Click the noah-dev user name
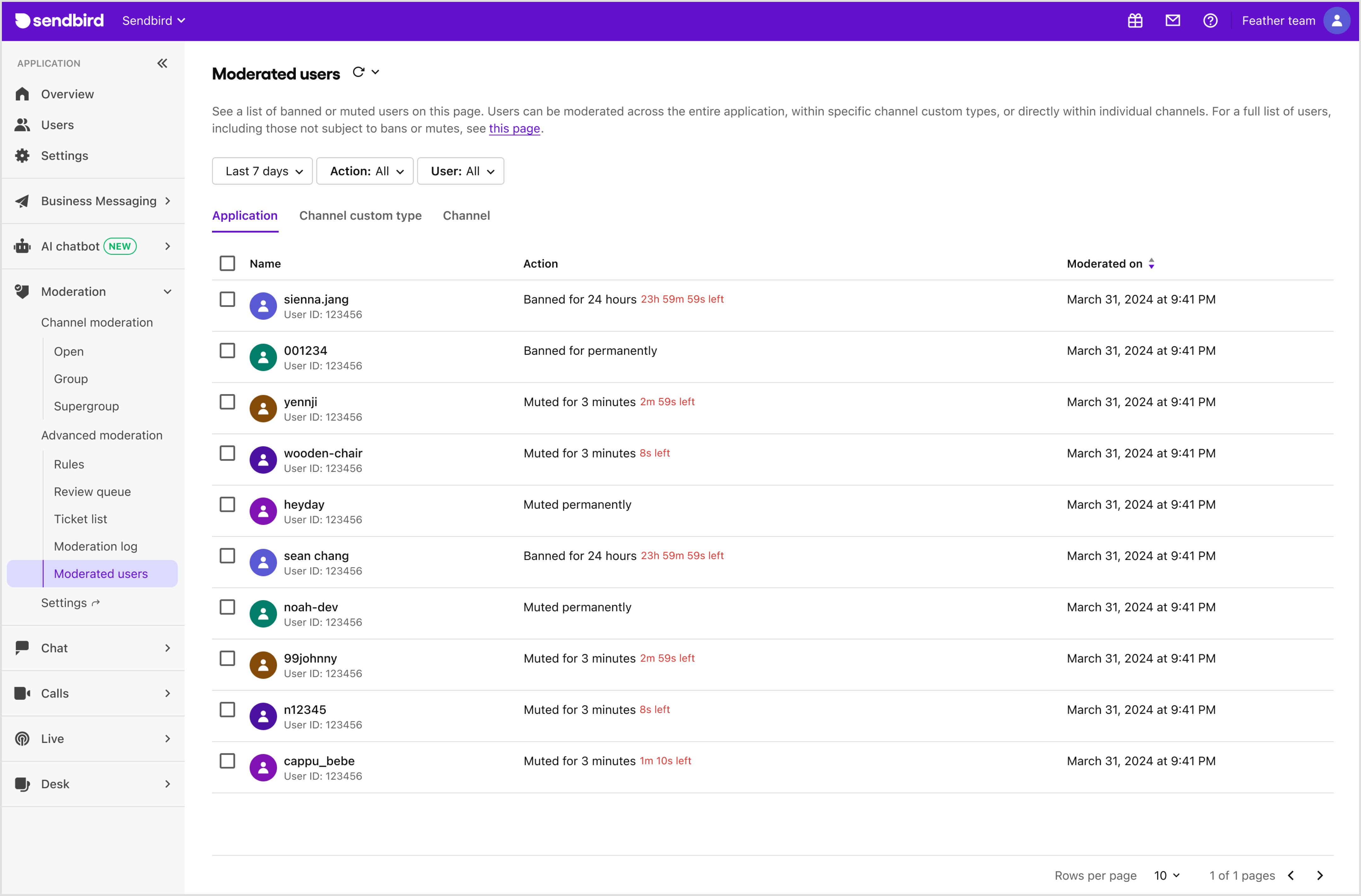The width and height of the screenshot is (1361, 896). coord(311,607)
